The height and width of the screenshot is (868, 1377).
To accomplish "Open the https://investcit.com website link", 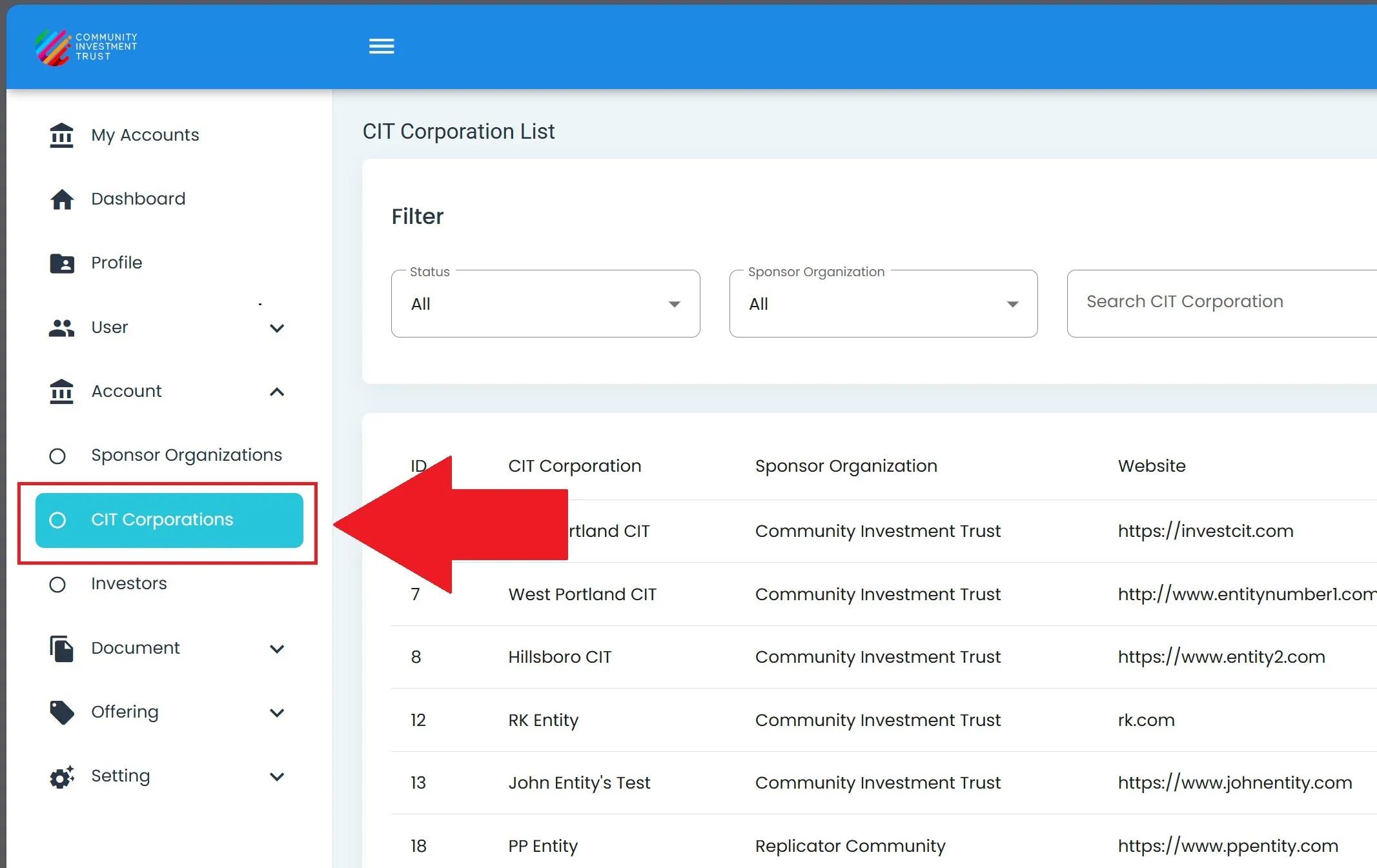I will pos(1205,531).
